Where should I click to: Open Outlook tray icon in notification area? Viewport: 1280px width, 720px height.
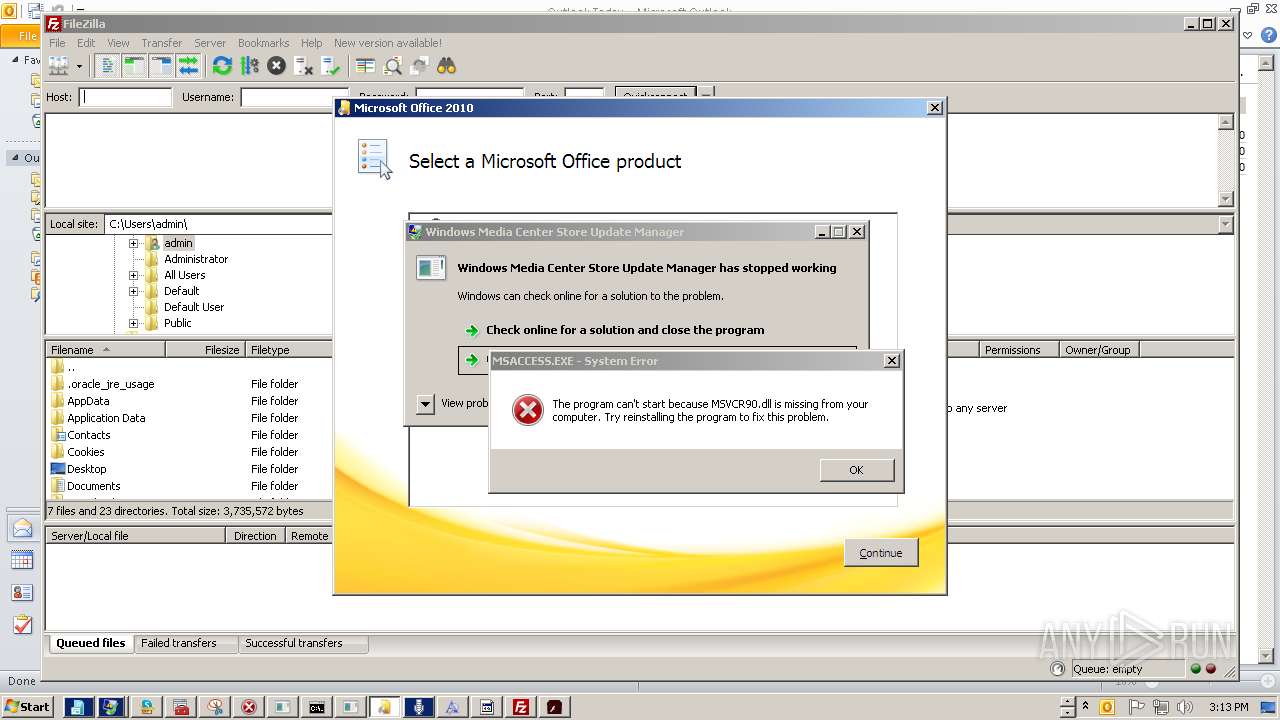click(x=1107, y=707)
